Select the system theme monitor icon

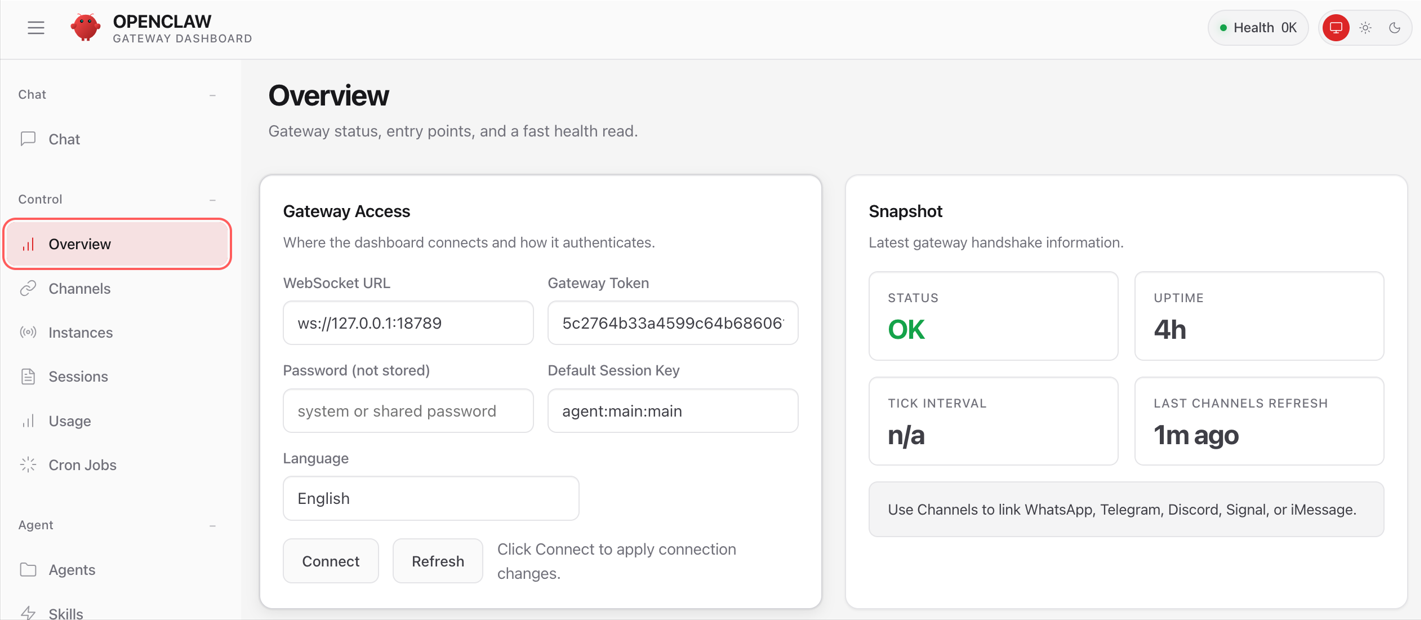click(x=1336, y=28)
